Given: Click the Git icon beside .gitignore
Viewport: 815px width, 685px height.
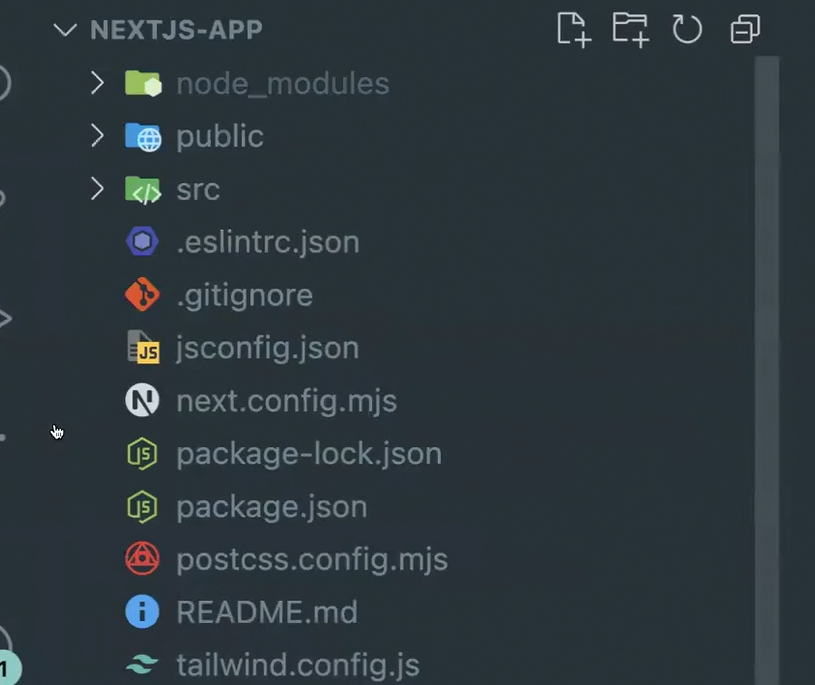Looking at the screenshot, I should 142,294.
